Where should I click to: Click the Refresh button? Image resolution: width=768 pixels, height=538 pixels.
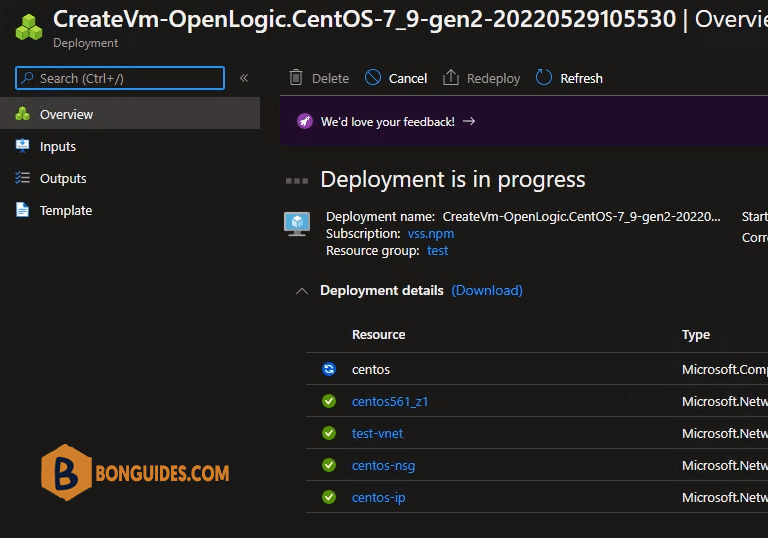pos(569,78)
